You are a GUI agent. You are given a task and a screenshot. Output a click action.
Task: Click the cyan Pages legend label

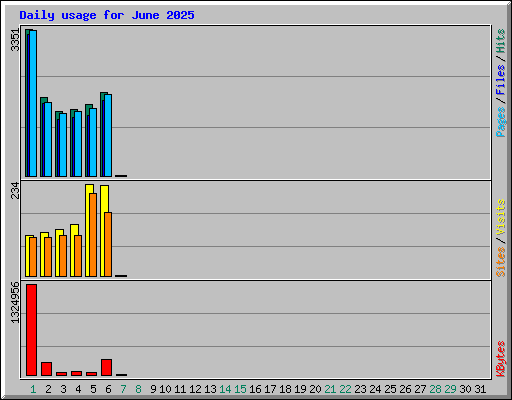click(500, 122)
